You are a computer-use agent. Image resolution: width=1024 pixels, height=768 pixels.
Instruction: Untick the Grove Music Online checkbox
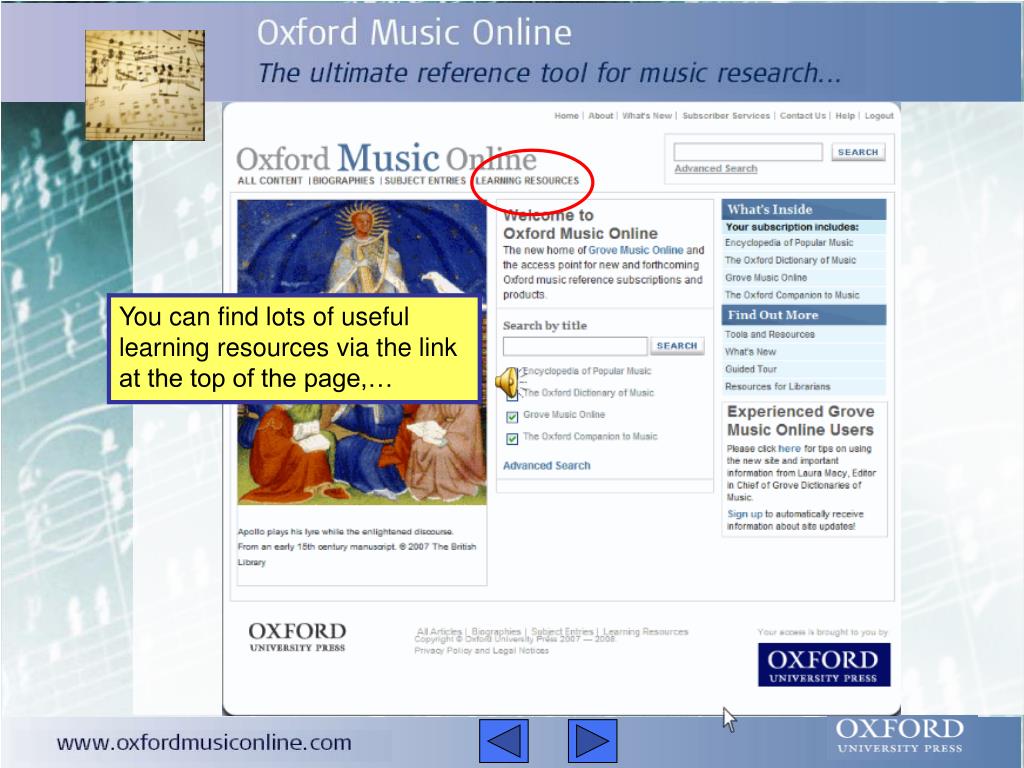click(x=512, y=416)
